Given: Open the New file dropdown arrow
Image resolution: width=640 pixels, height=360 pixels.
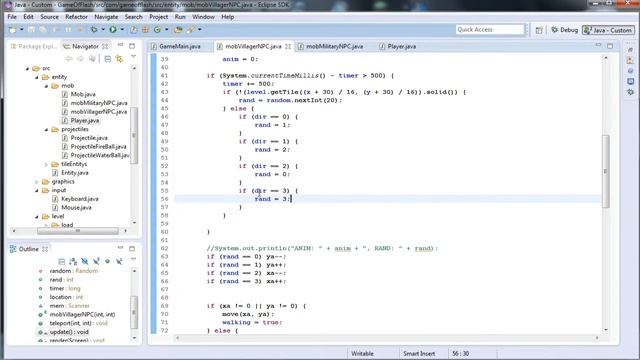Looking at the screenshot, I should (x=22, y=30).
